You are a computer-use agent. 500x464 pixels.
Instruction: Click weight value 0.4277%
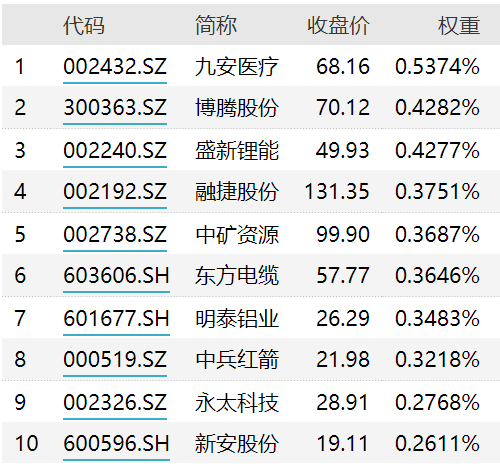click(x=437, y=150)
